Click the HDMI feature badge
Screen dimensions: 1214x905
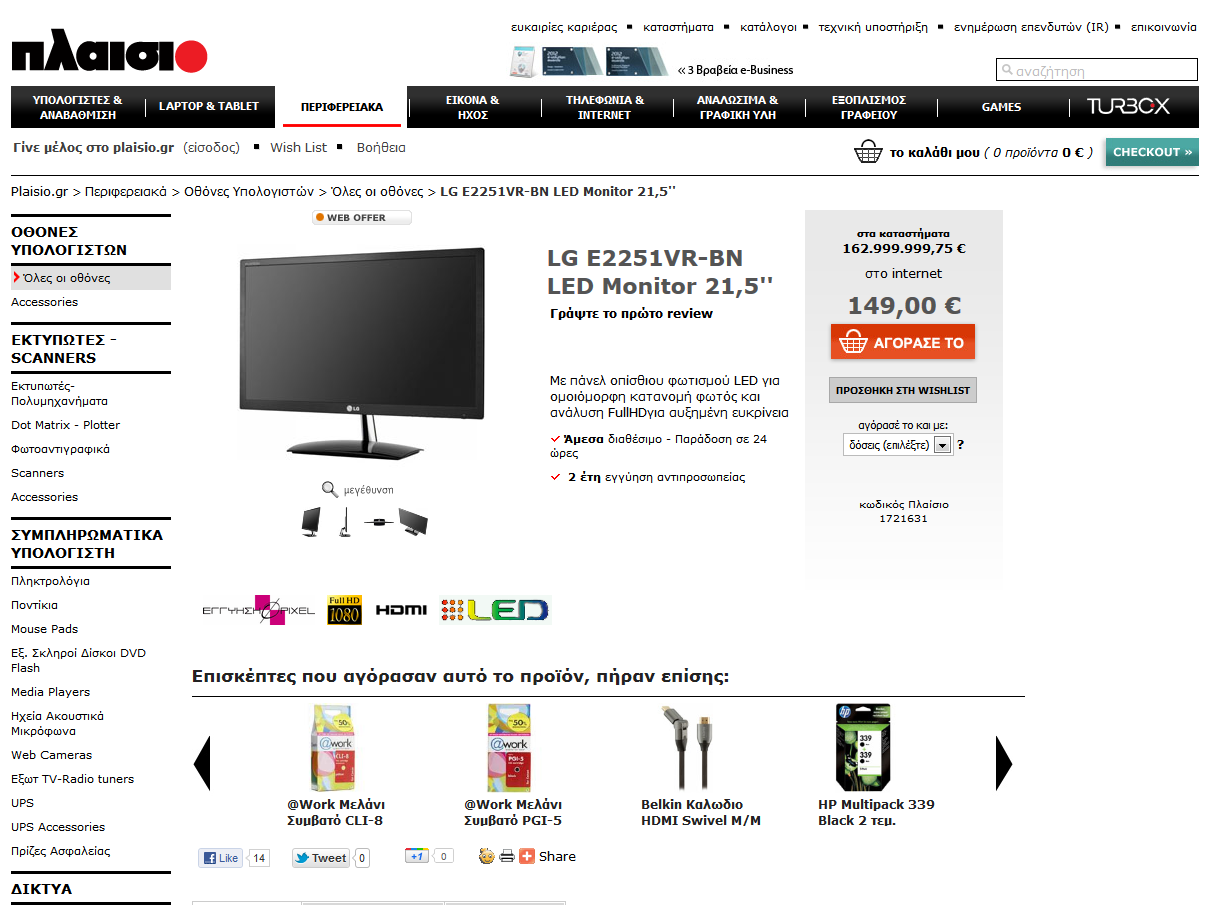pyautogui.click(x=401, y=610)
